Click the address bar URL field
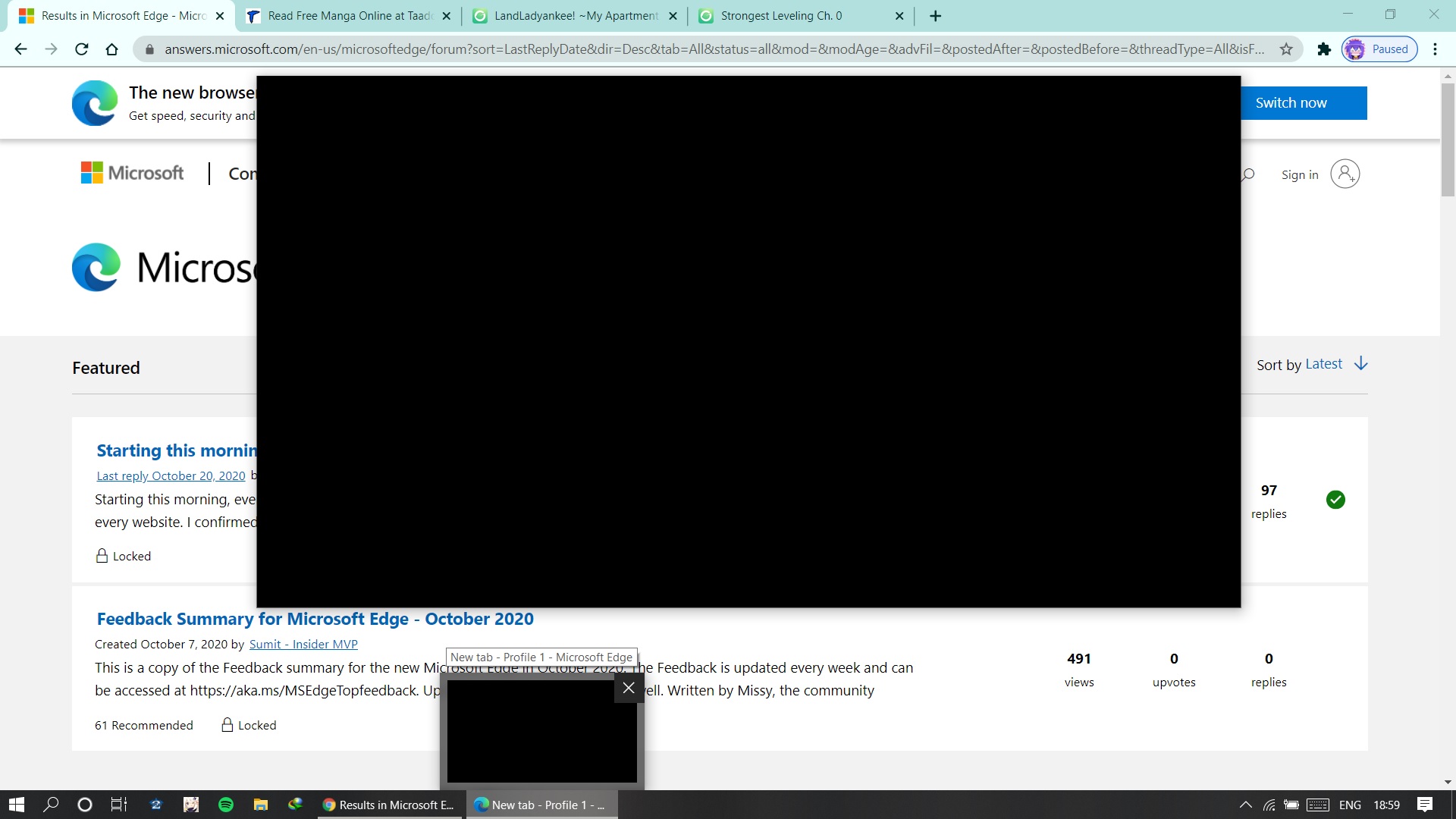 point(713,49)
